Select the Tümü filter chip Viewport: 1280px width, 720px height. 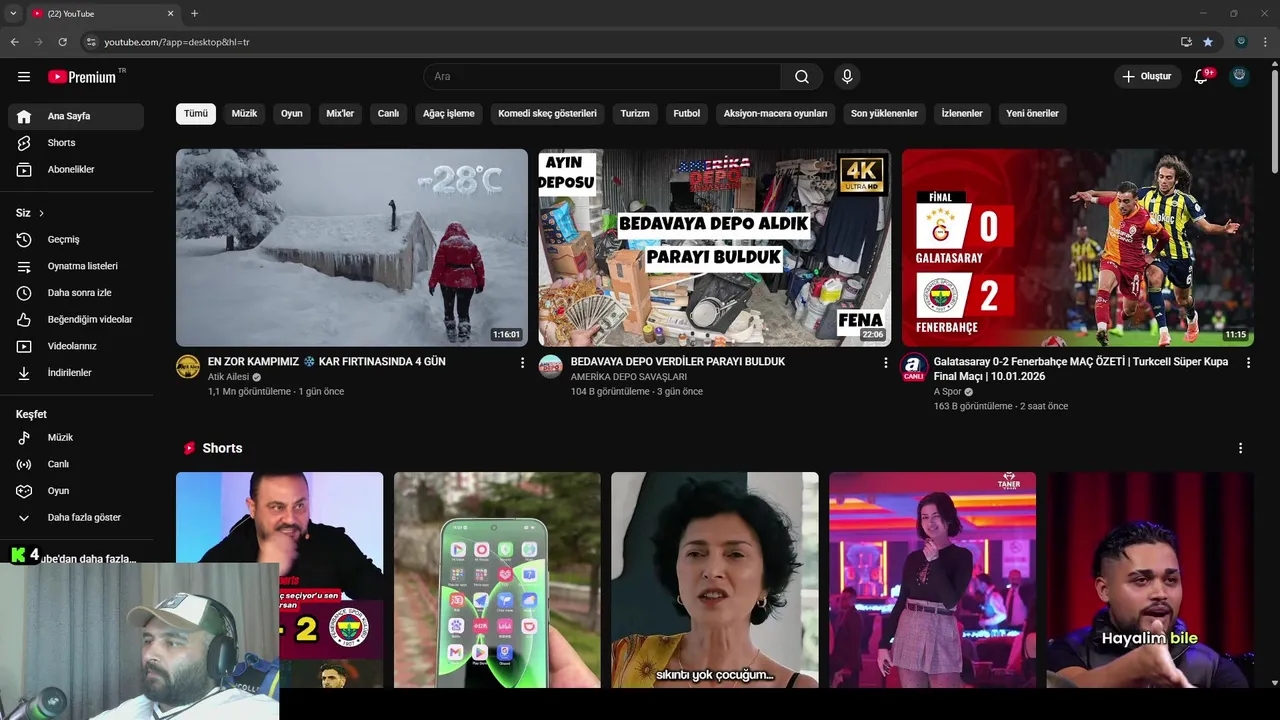pos(196,114)
